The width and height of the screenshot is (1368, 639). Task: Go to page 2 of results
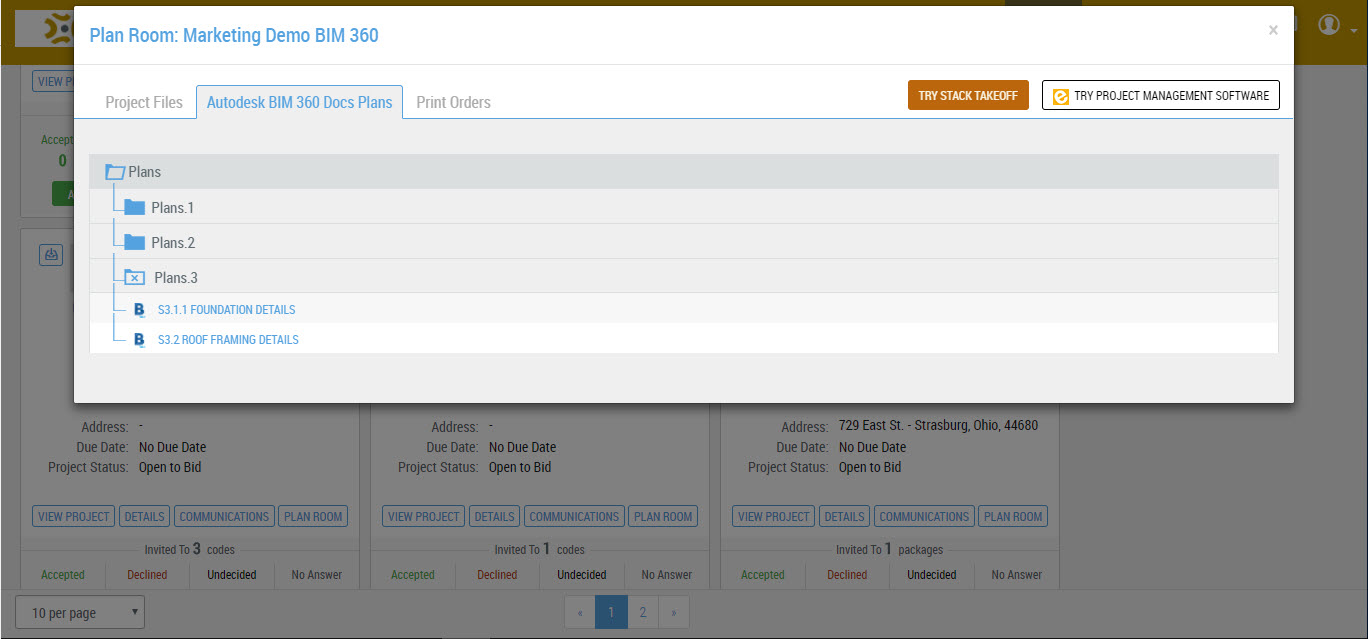[x=643, y=611]
